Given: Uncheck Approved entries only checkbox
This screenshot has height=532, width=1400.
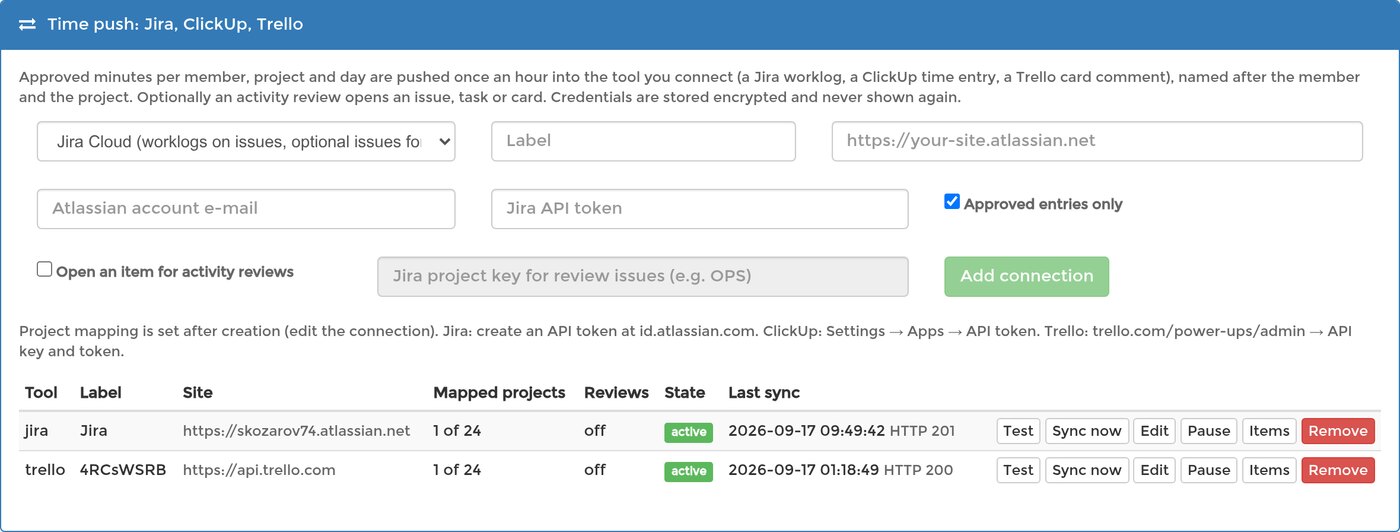Looking at the screenshot, I should pos(952,202).
